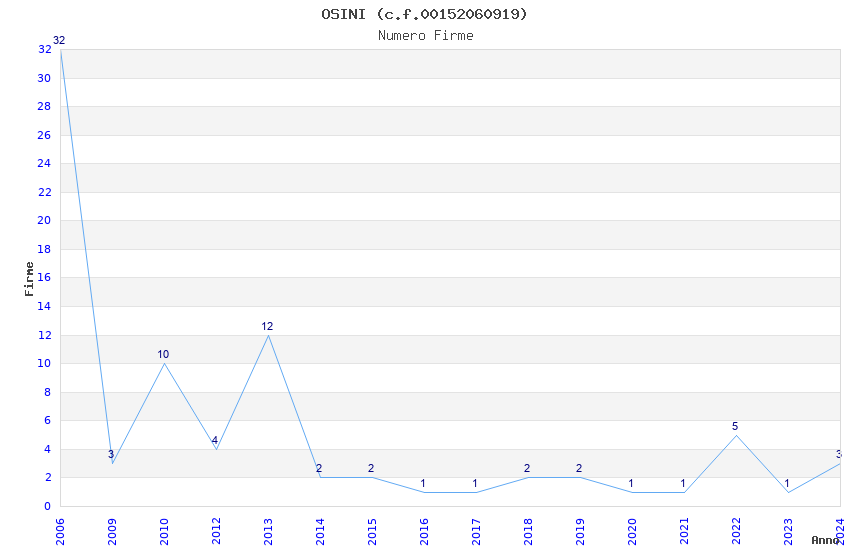This screenshot has height=550, width=850.
Task: Select y-axis tick label 14
Action: click(44, 307)
